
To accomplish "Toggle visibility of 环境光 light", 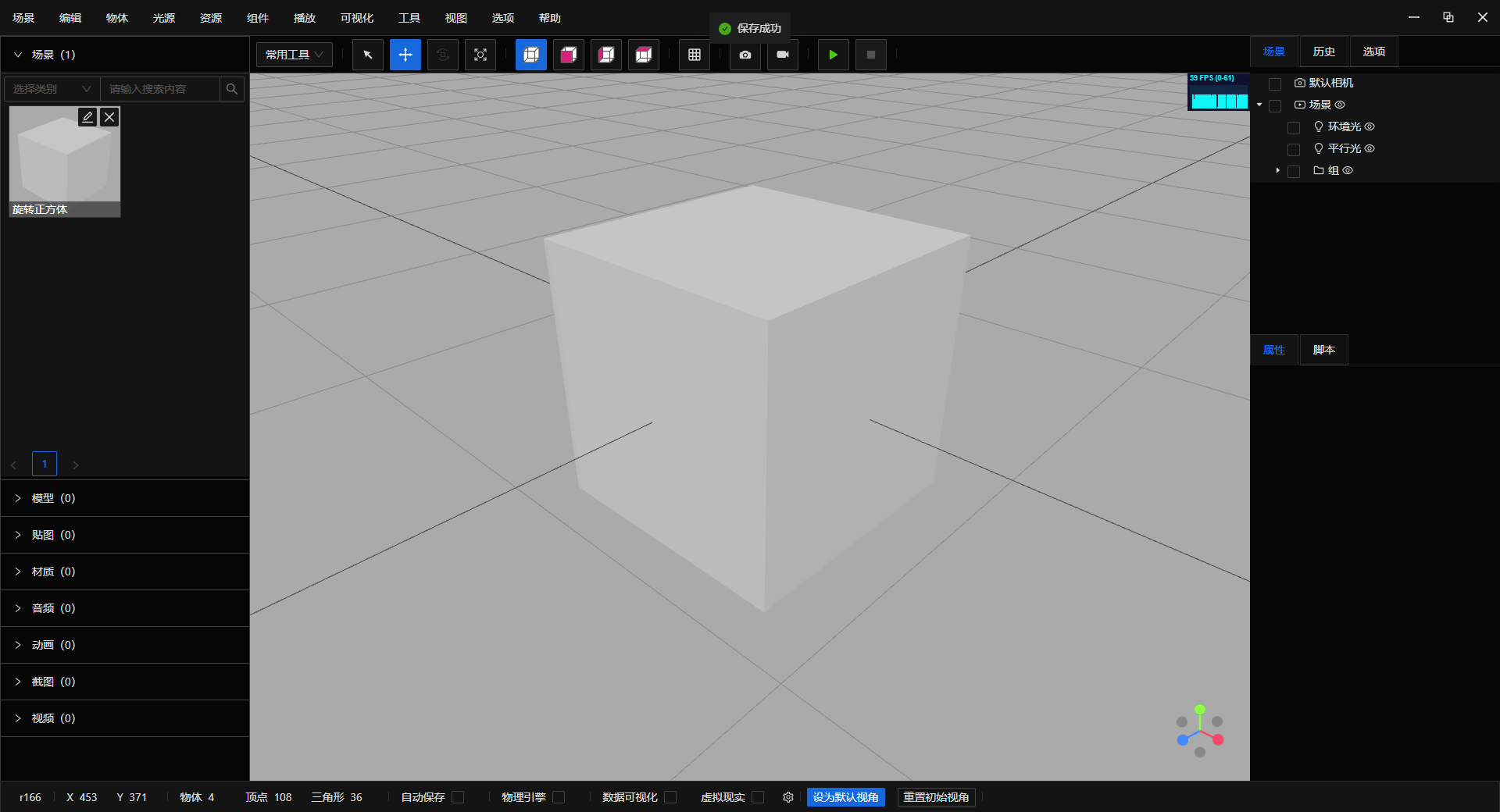I will (x=1370, y=126).
